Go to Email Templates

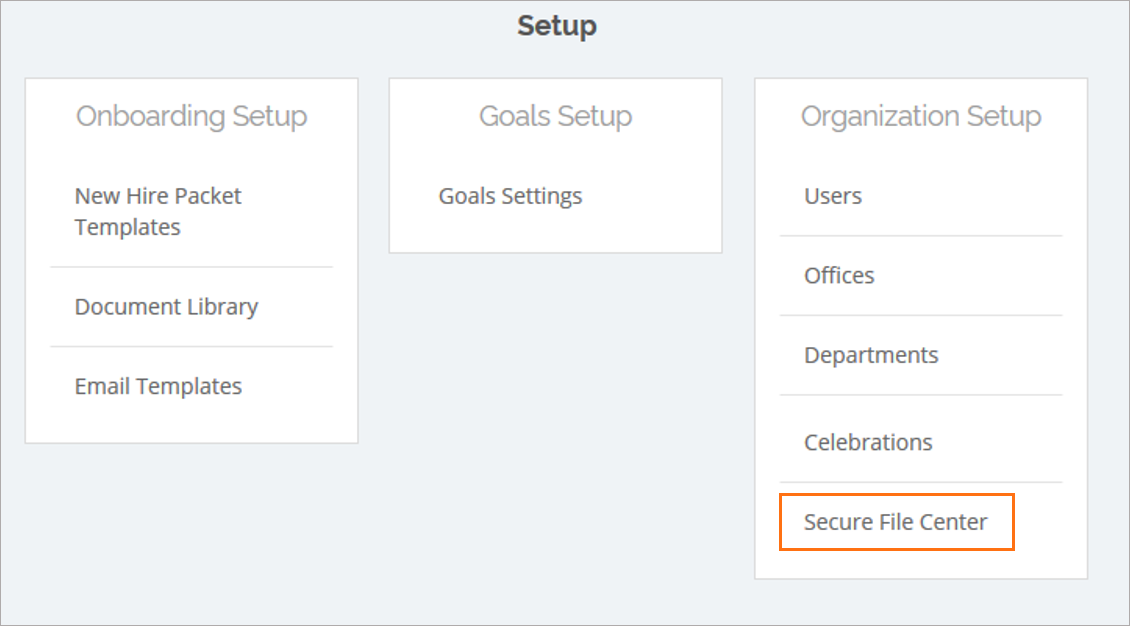(x=159, y=386)
